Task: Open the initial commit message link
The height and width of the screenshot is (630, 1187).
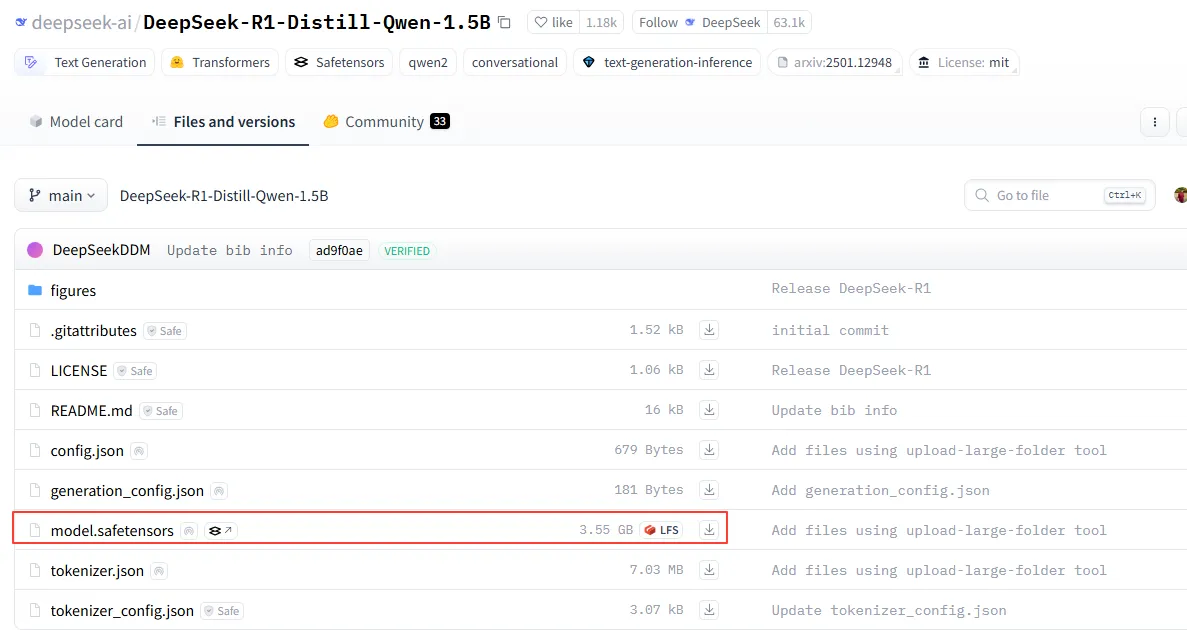Action: click(830, 330)
